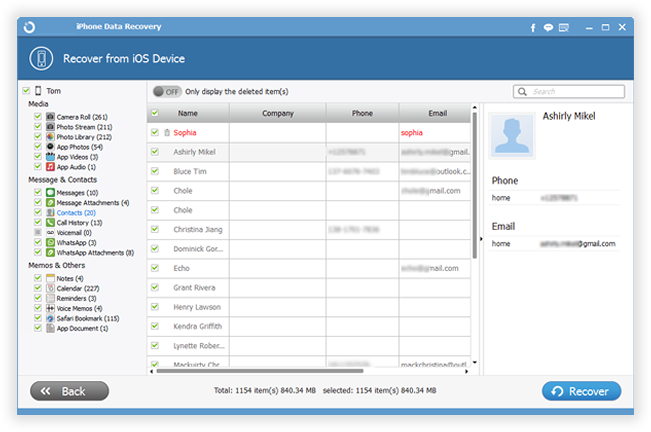The width and height of the screenshot is (651, 432).
Task: Sort by the Company column header
Action: point(277,113)
